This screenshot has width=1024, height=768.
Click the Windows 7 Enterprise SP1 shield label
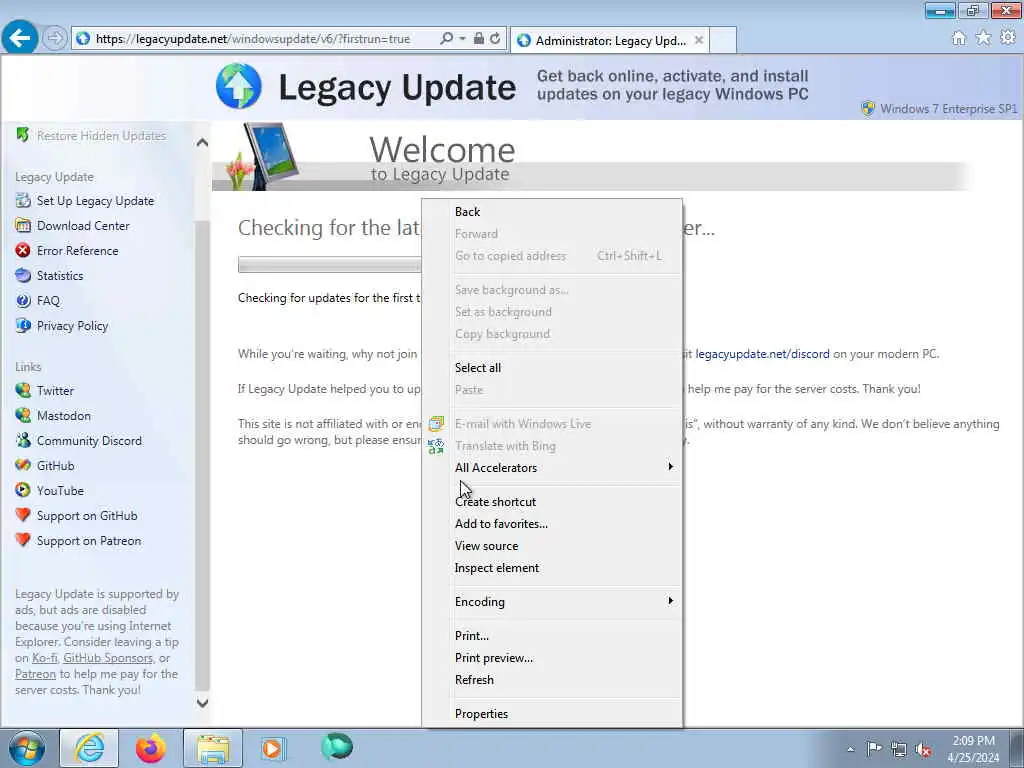(x=940, y=108)
